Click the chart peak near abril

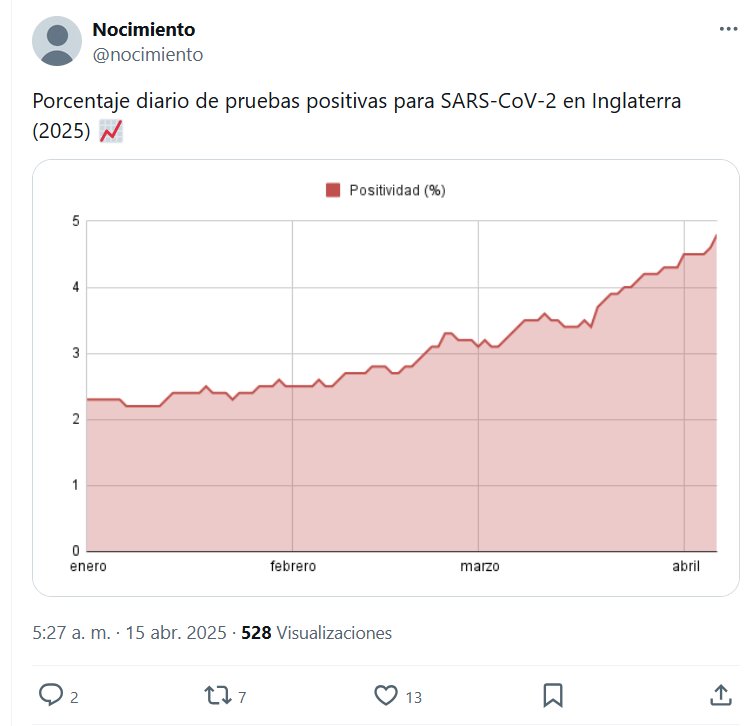(x=716, y=236)
